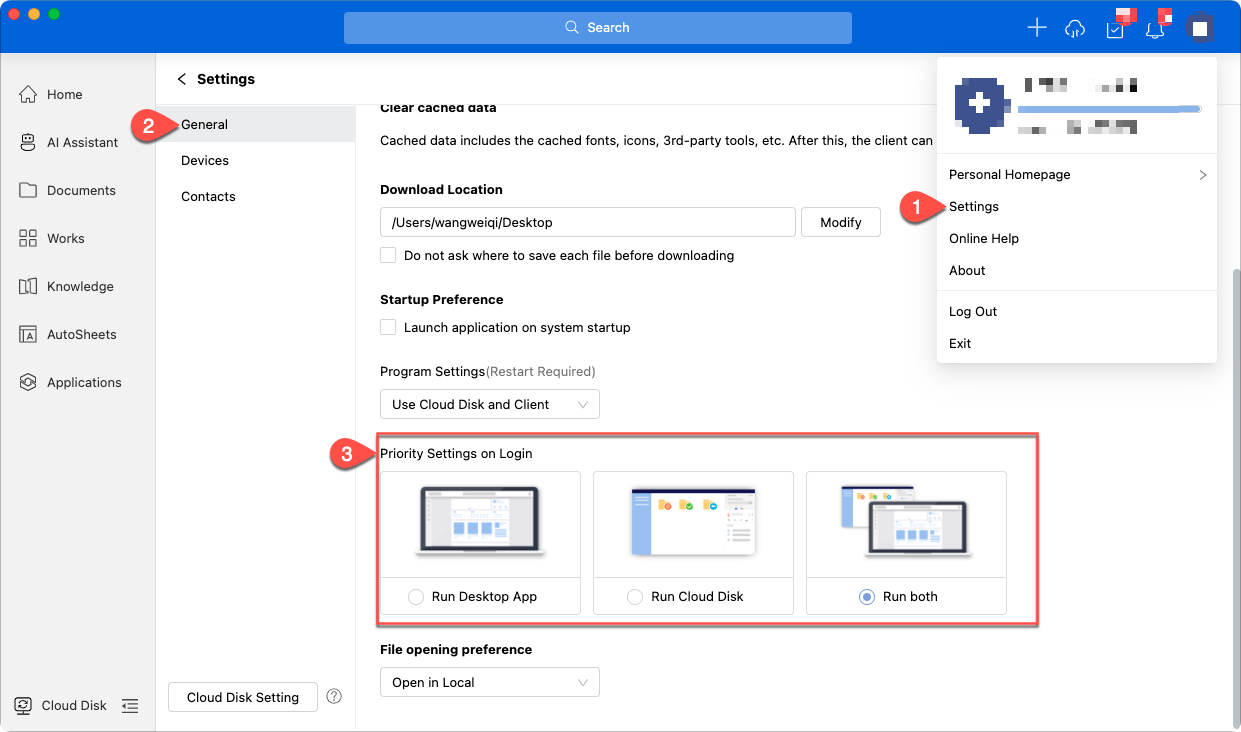
Task: Click the help question mark icon
Action: click(335, 696)
